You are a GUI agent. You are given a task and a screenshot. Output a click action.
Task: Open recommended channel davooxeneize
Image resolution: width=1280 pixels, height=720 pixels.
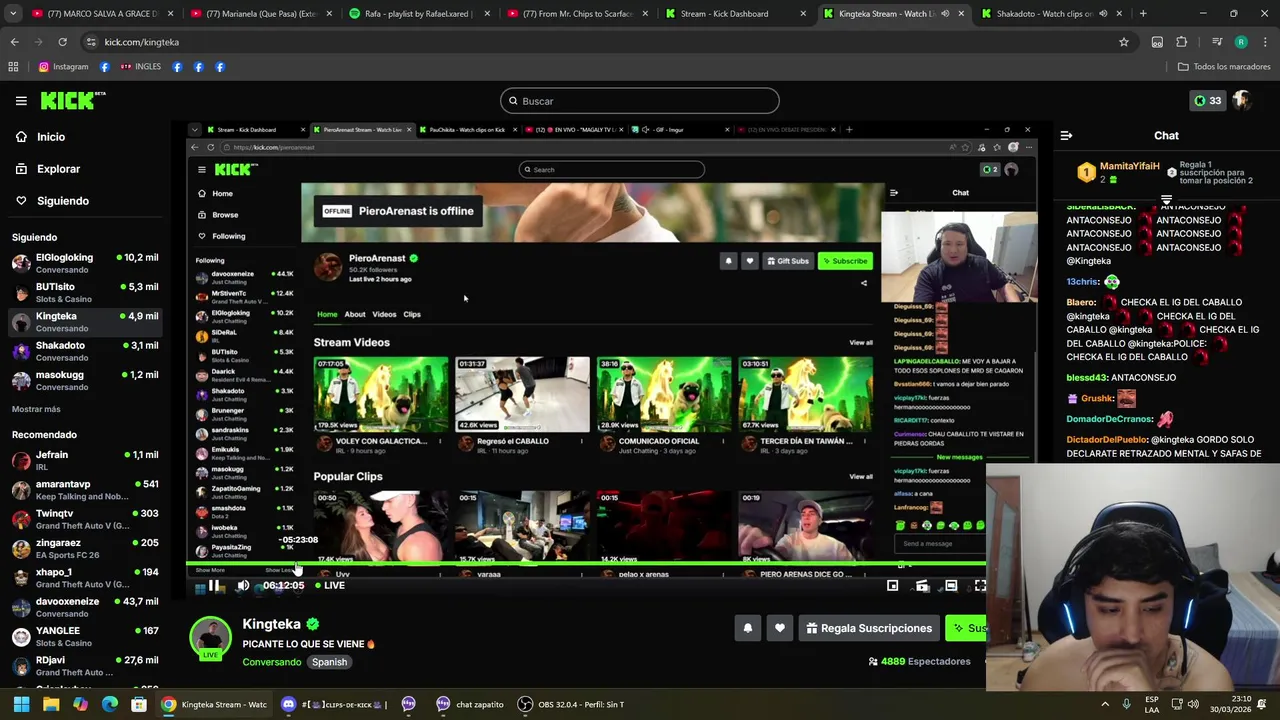click(85, 607)
